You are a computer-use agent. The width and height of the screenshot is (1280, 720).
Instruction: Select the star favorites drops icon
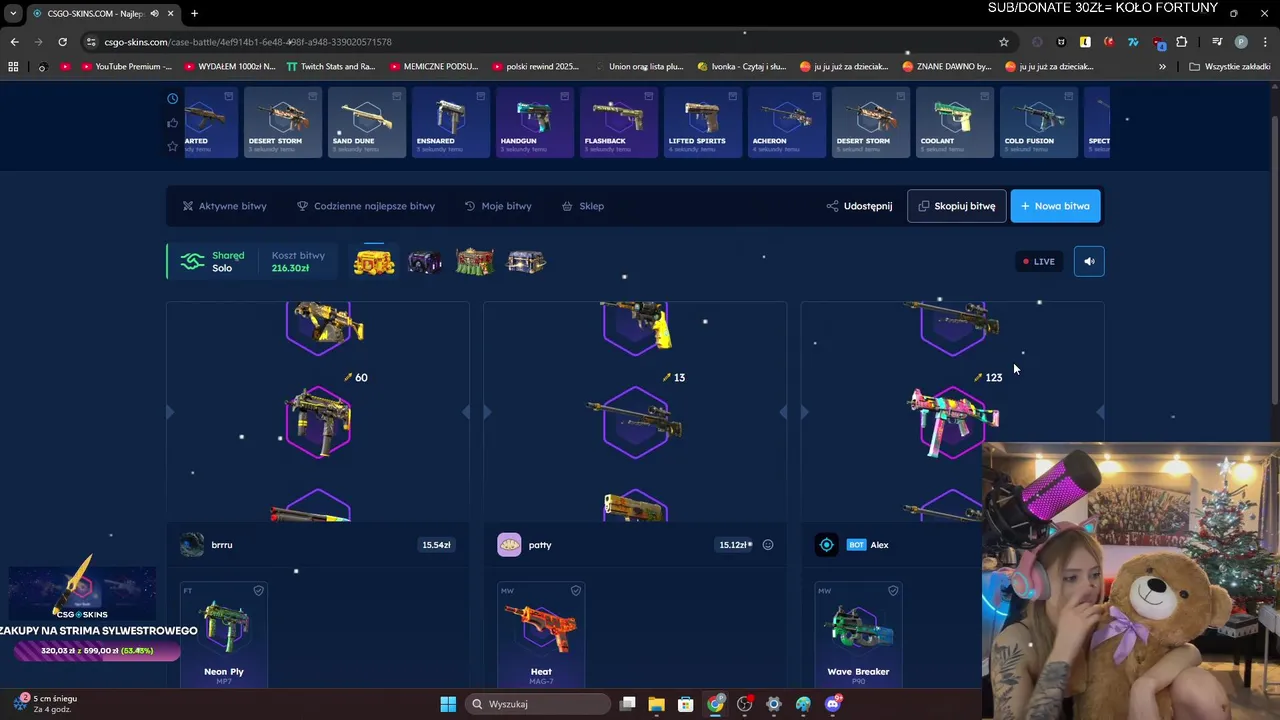click(172, 146)
